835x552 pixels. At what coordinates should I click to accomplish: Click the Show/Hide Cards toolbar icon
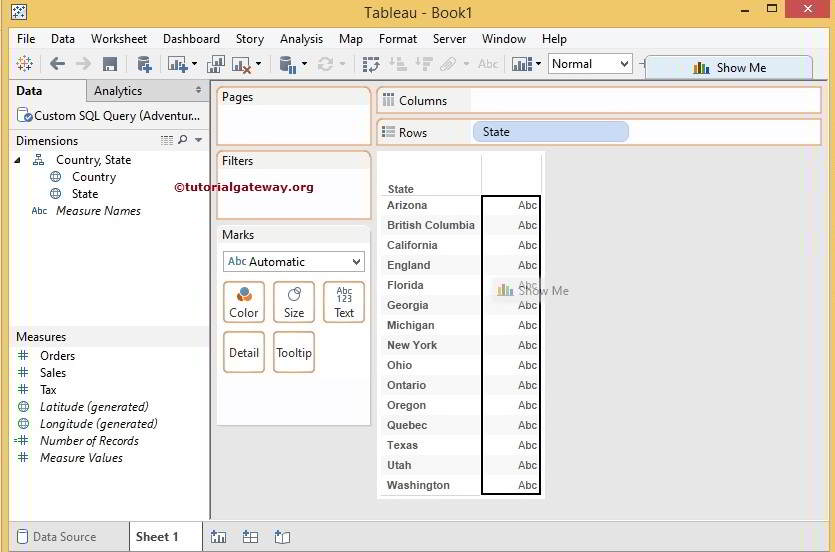522,64
